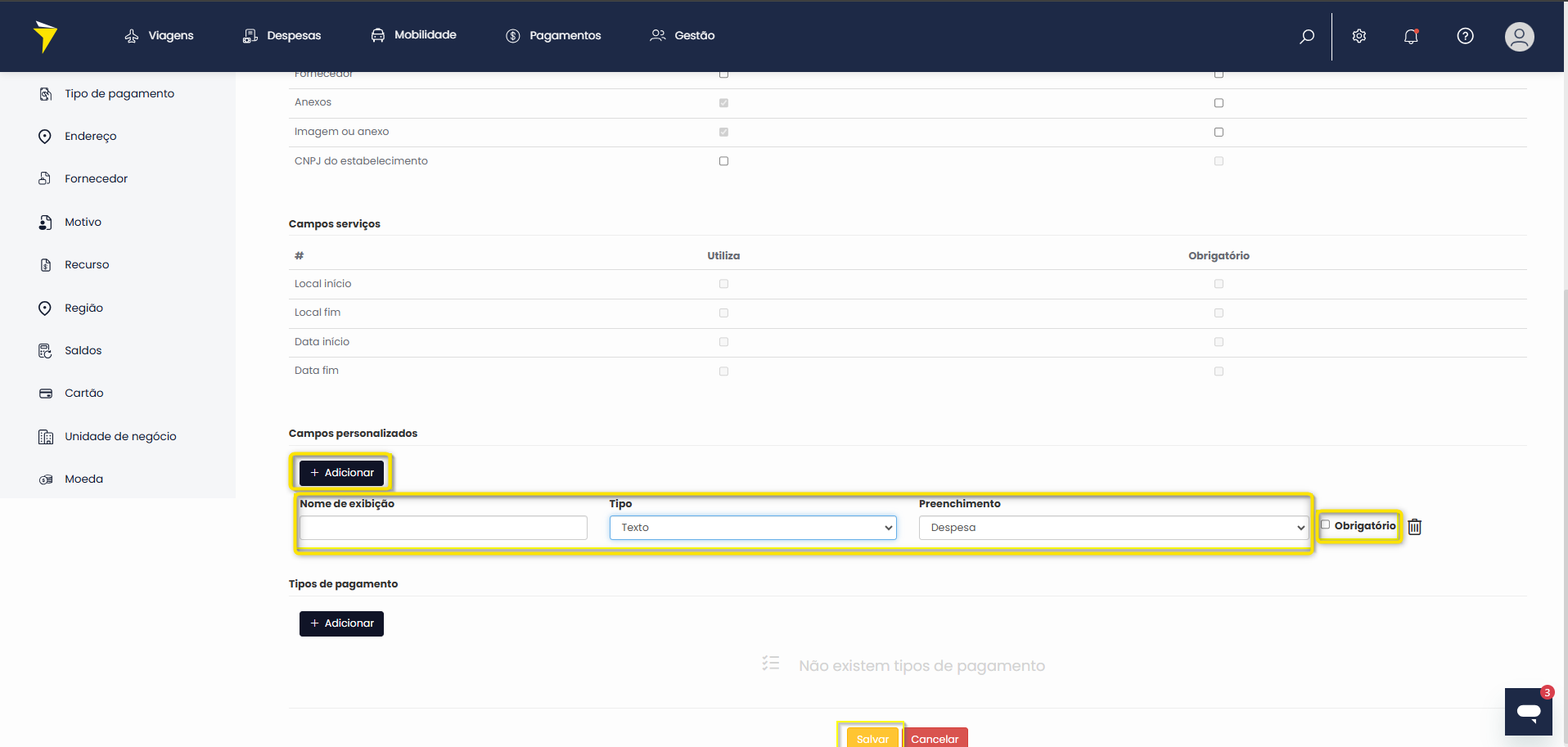Open Motivo in the sidebar
This screenshot has height=747, width=1568.
[x=83, y=223]
